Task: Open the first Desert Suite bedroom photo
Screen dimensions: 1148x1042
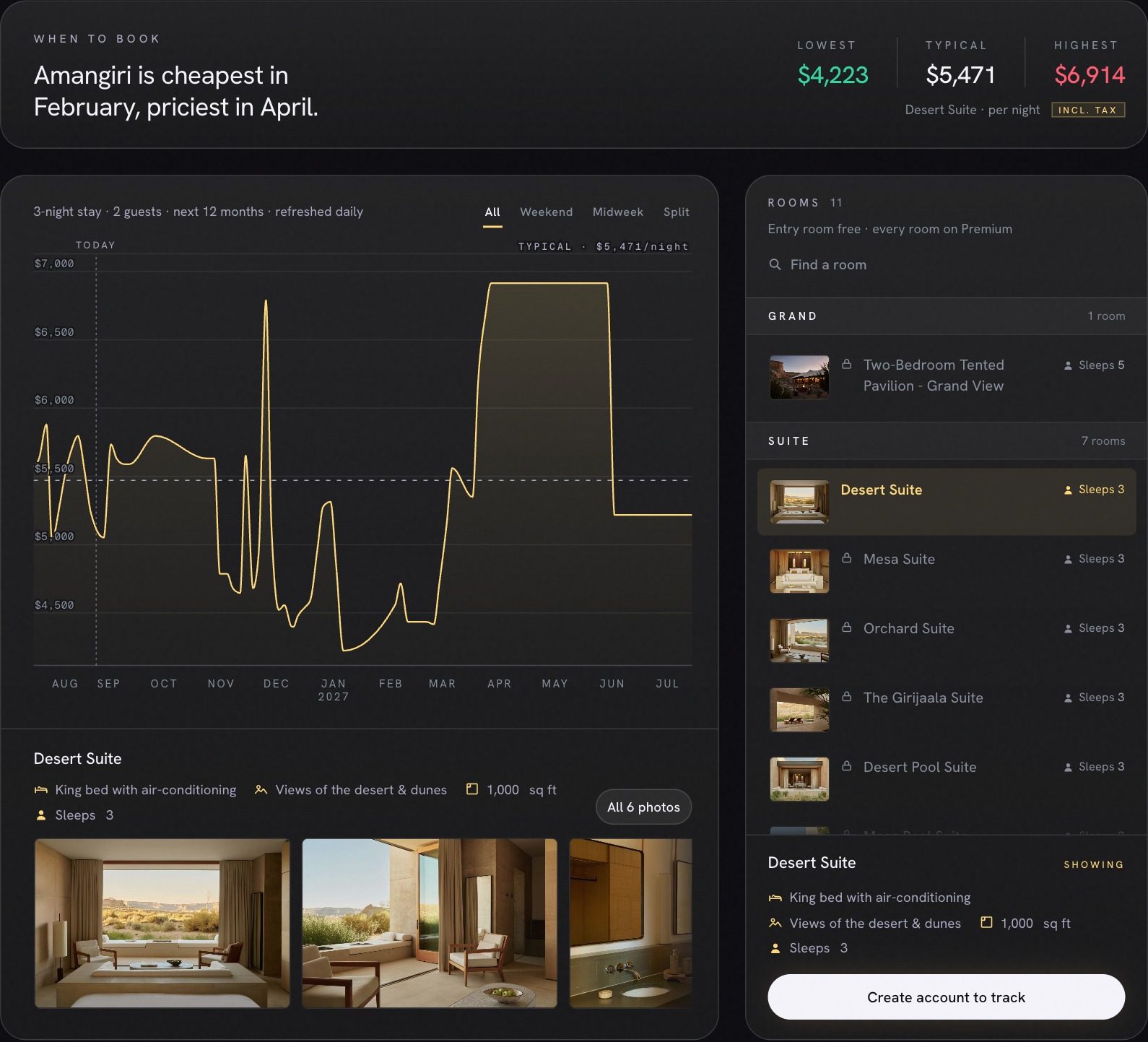Action: click(x=162, y=923)
